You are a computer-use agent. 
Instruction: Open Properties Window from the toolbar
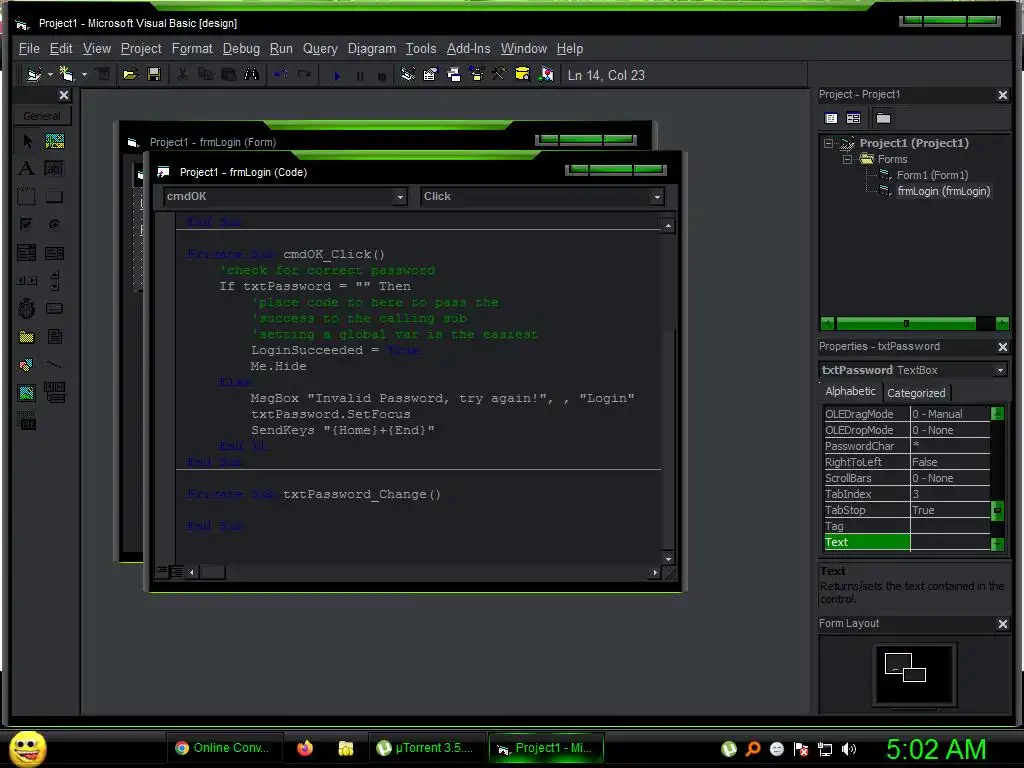[x=430, y=74]
